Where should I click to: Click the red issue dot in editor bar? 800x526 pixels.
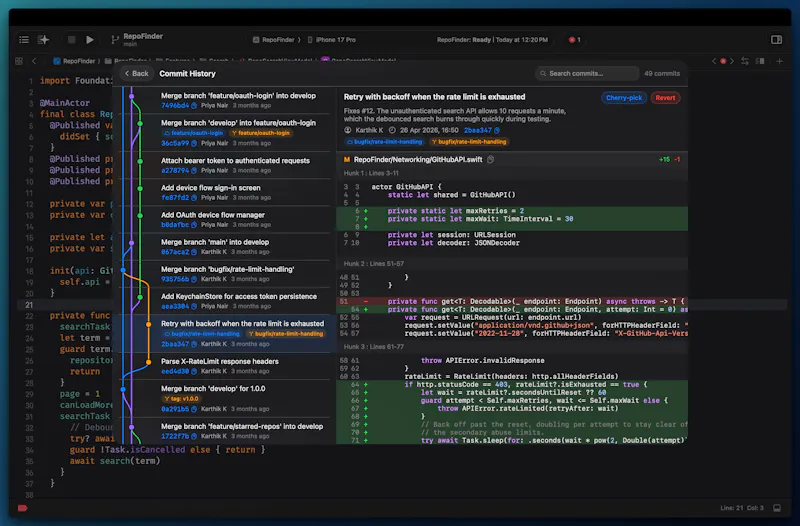click(x=723, y=61)
